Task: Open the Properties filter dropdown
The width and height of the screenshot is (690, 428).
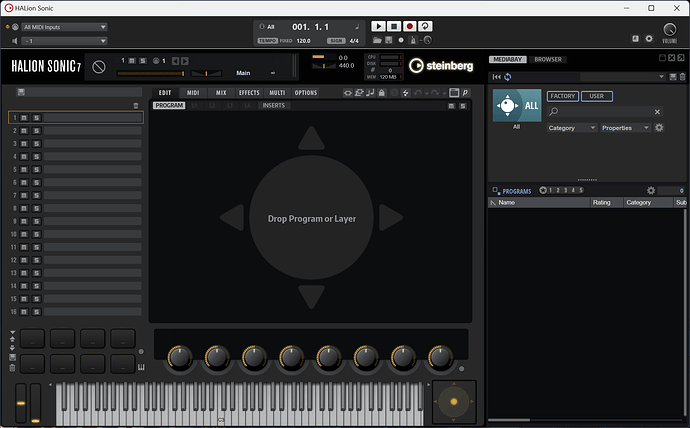Action: 625,128
